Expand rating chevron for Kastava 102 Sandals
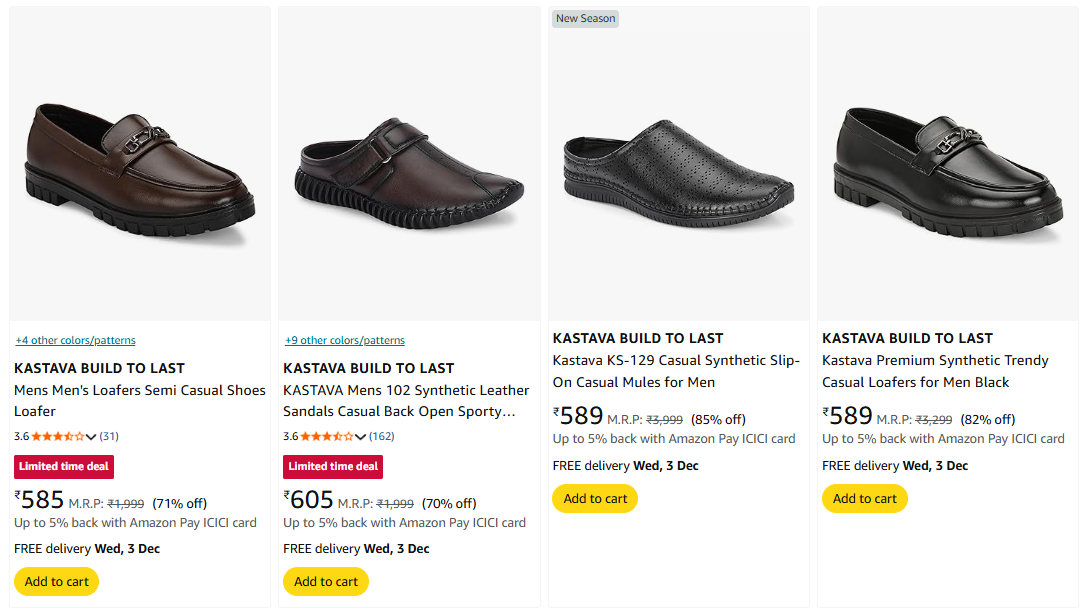Viewport: 1080px width, 612px height. [361, 437]
